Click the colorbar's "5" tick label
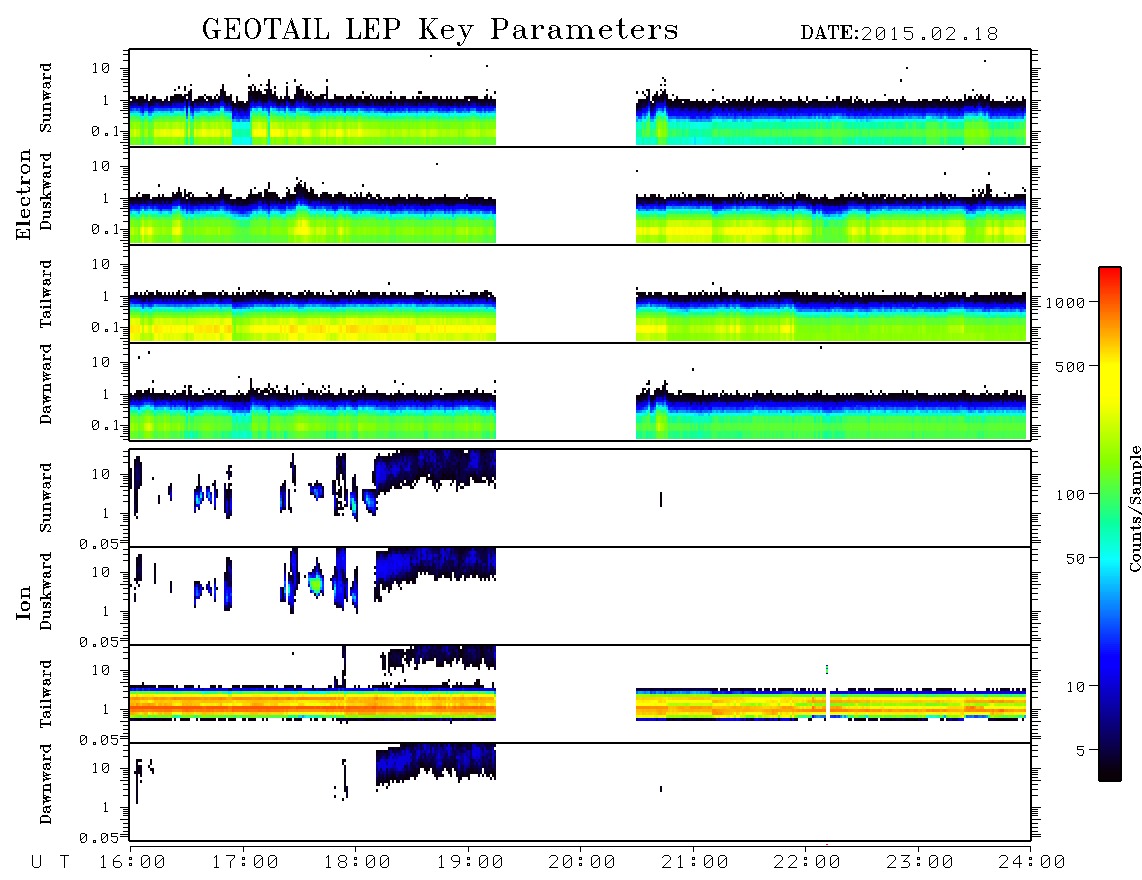 coord(1080,750)
